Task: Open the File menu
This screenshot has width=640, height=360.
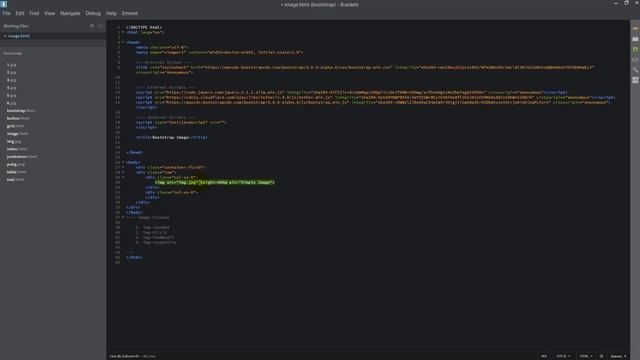Action: pos(7,13)
